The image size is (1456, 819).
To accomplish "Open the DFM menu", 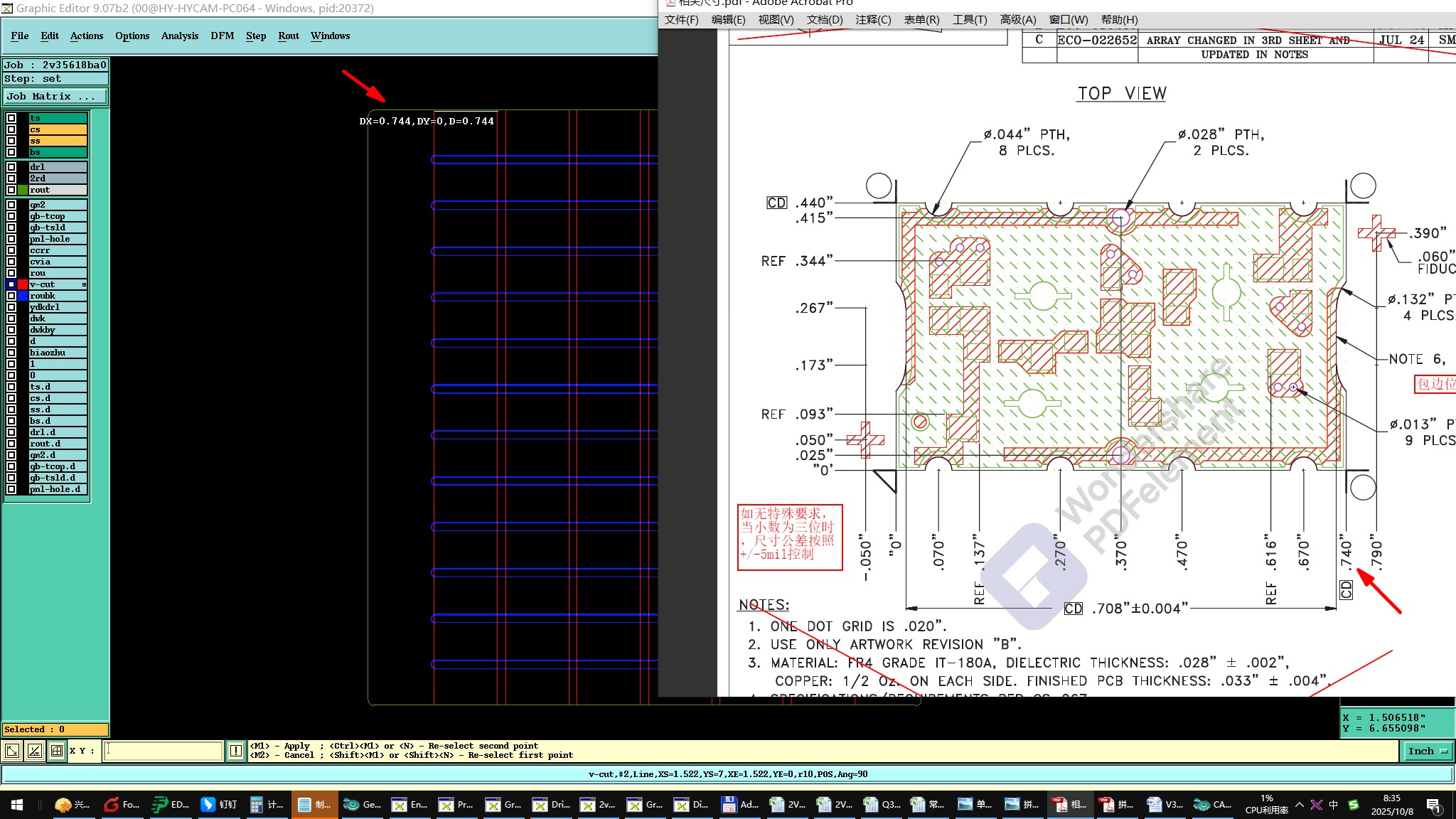I will [x=222, y=36].
